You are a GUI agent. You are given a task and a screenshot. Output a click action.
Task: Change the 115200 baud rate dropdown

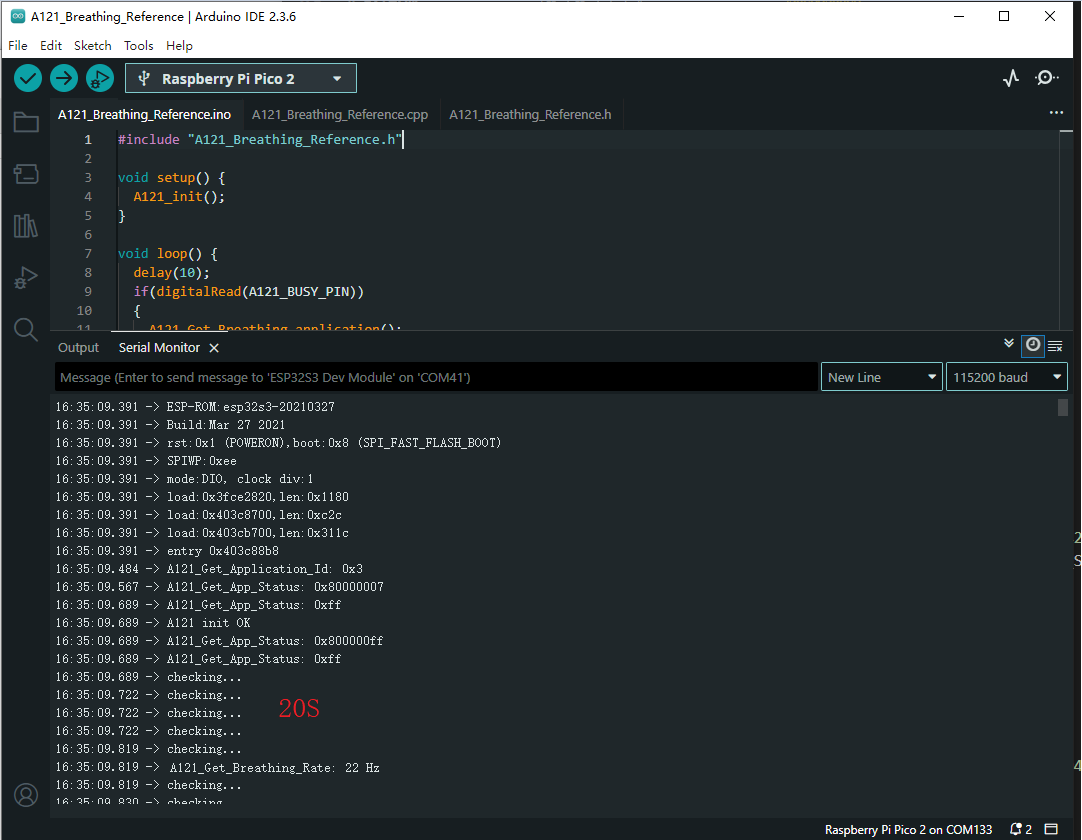(1006, 377)
